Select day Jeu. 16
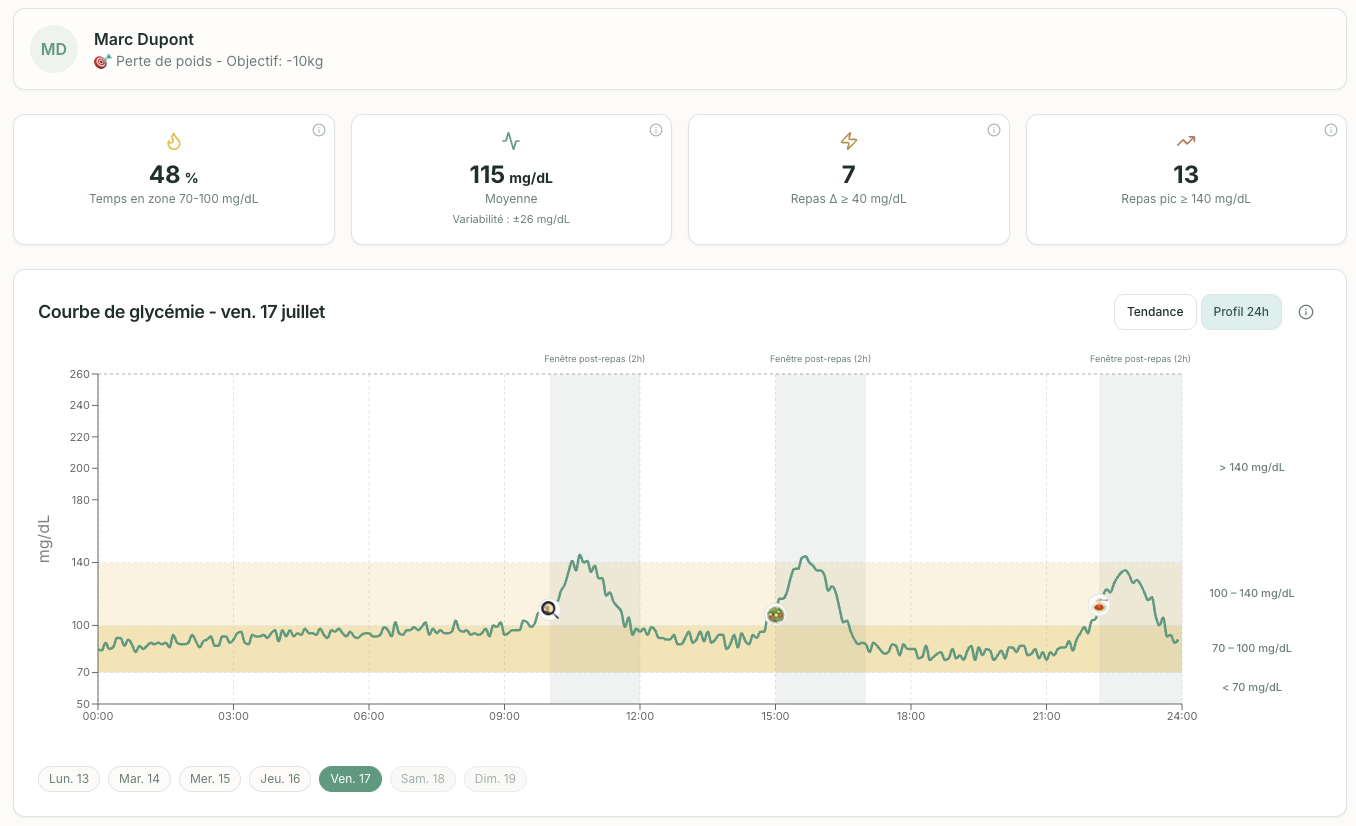Image resolution: width=1356 pixels, height=826 pixels. point(280,779)
